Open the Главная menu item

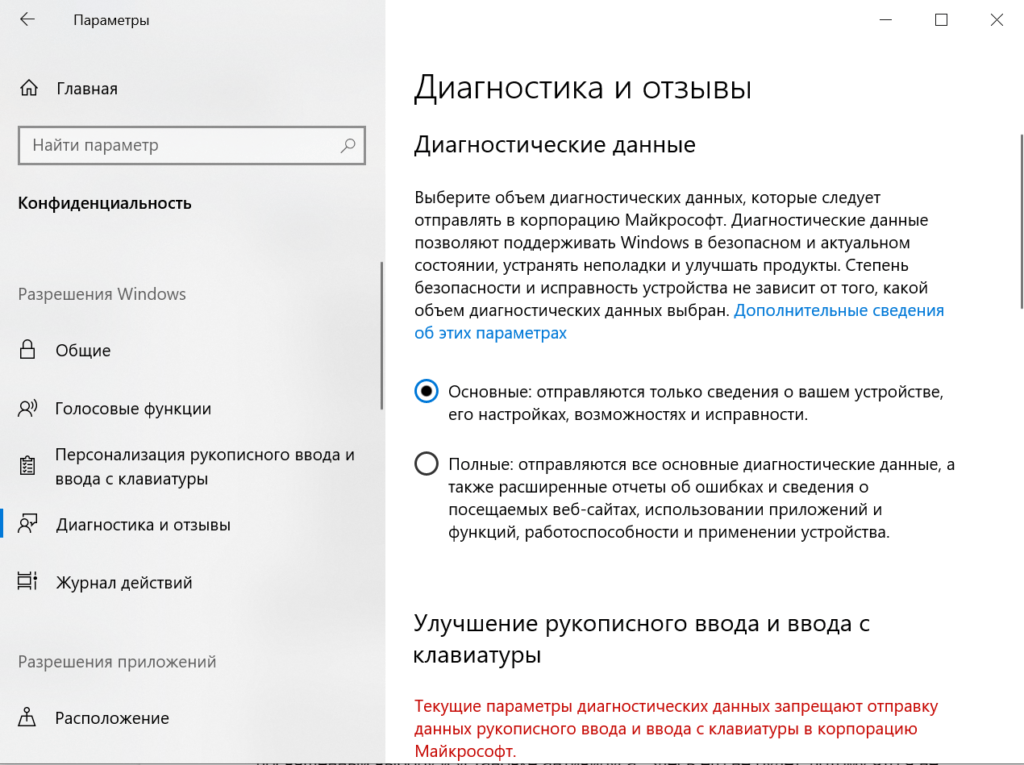tap(87, 88)
